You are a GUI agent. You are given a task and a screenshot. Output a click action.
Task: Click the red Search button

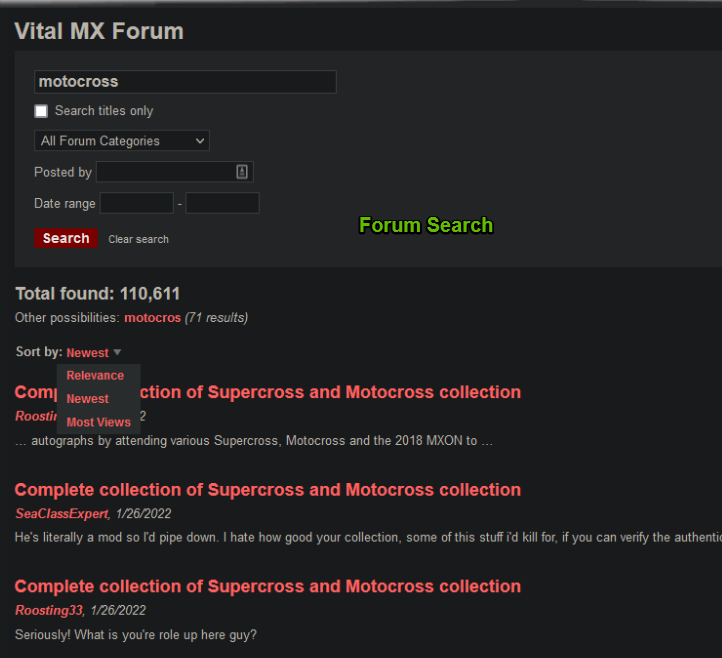point(66,238)
